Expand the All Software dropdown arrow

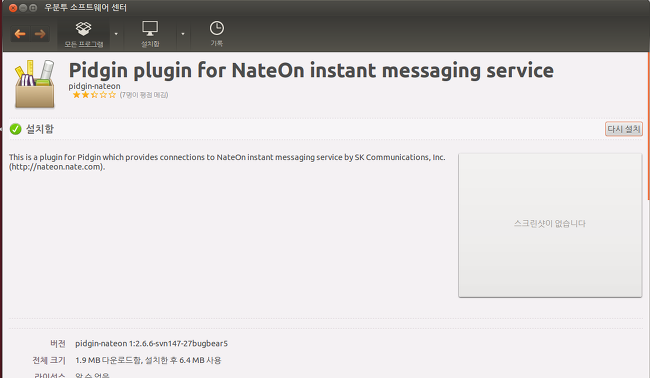pyautogui.click(x=116, y=34)
